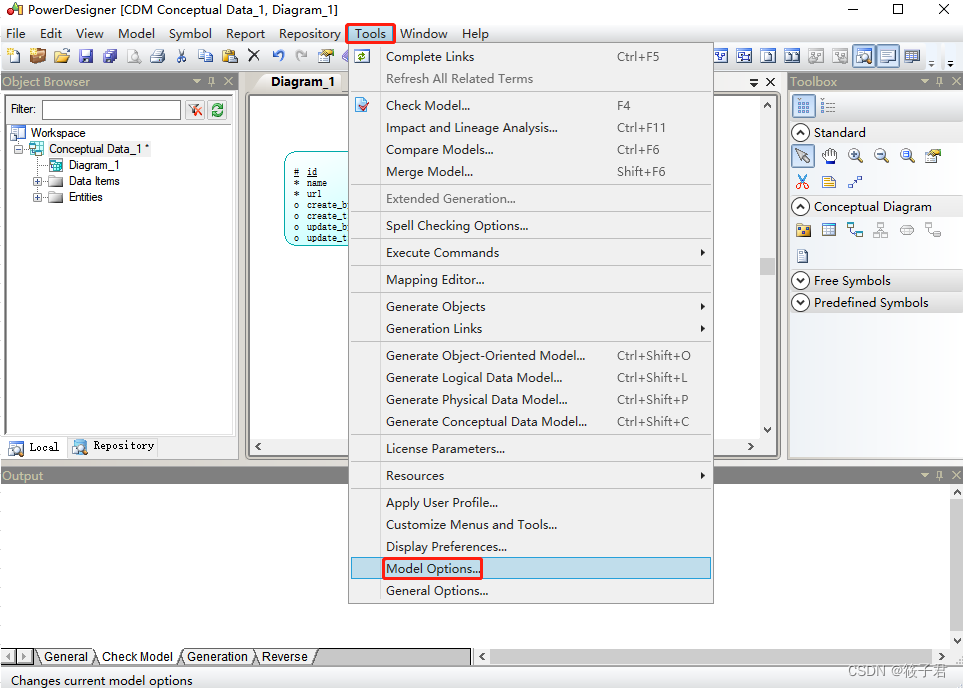Choose Model Options in Tools menu
This screenshot has height=688, width=963.
[531, 568]
